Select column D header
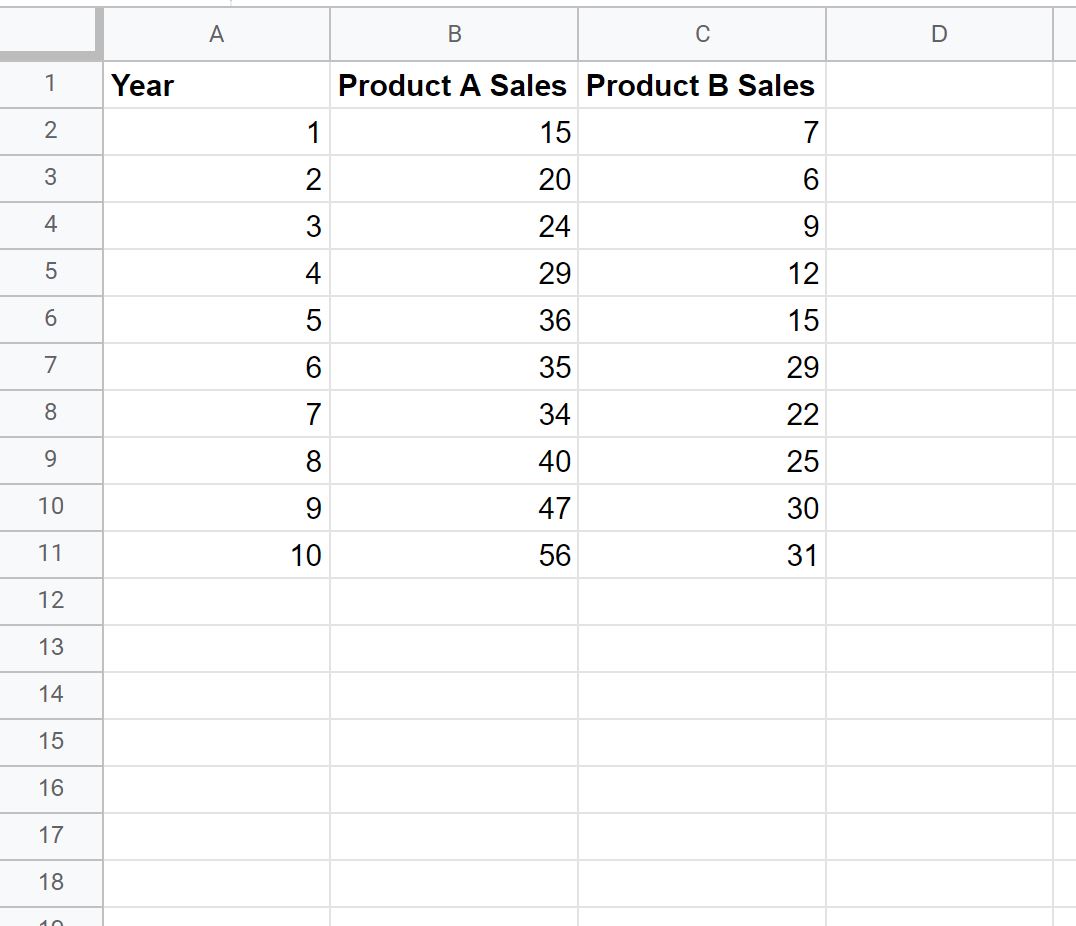The width and height of the screenshot is (1076, 926). click(939, 33)
